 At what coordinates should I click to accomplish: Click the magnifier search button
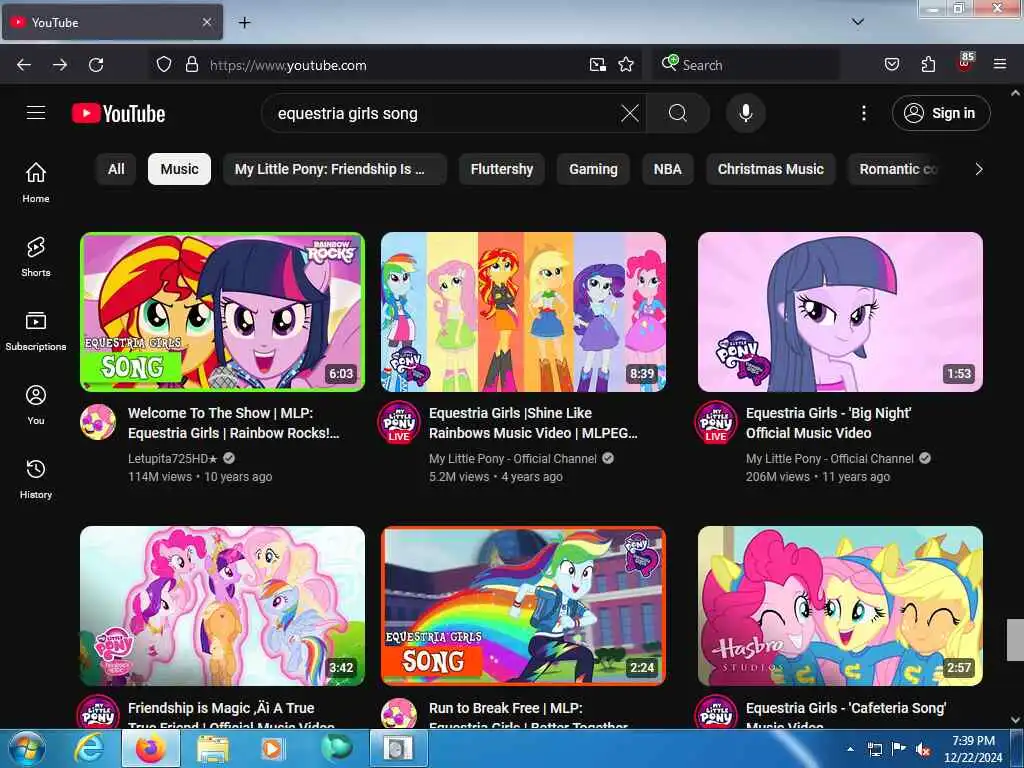click(678, 113)
